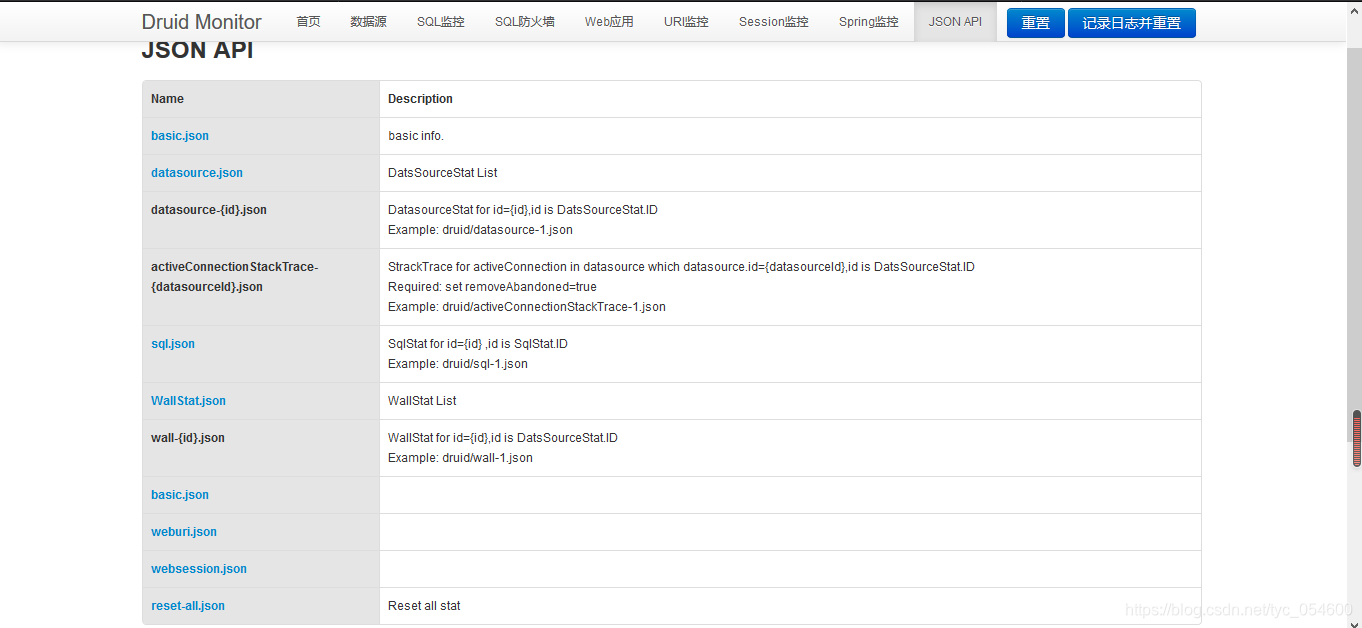Select the JSON API tab
This screenshot has width=1362, height=628.
(955, 22)
